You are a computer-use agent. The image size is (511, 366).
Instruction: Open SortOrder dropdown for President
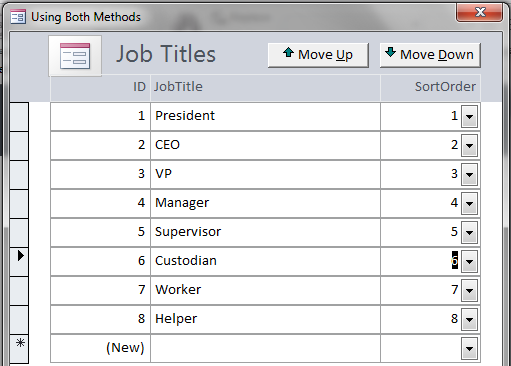pyautogui.click(x=469, y=117)
